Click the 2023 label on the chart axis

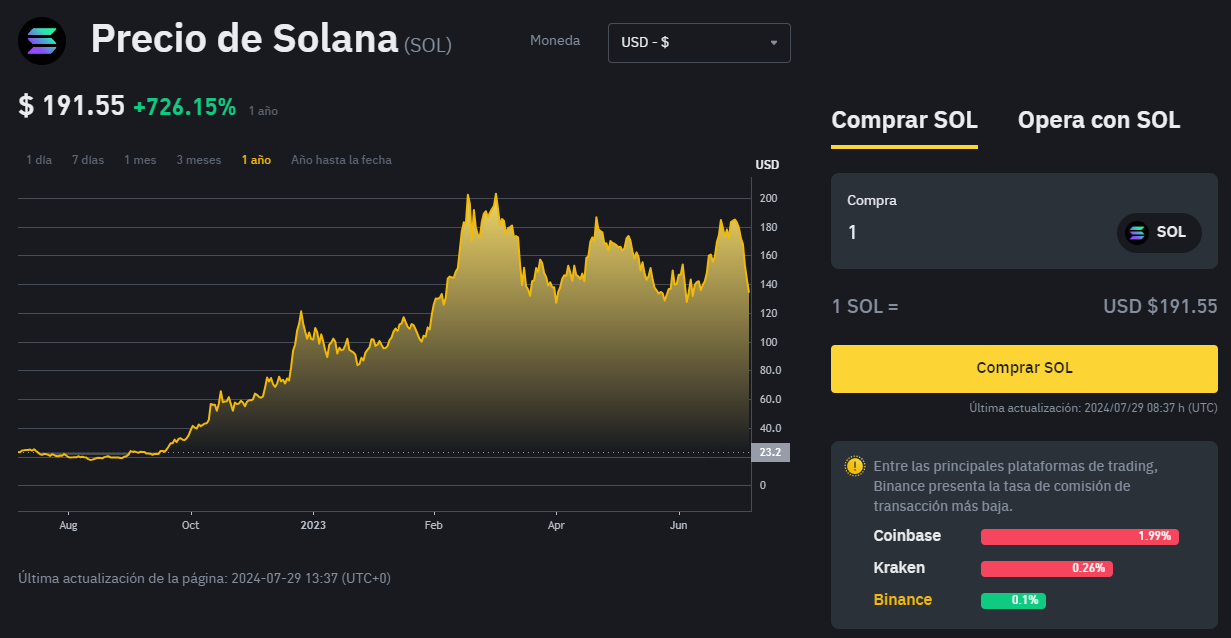point(313,525)
